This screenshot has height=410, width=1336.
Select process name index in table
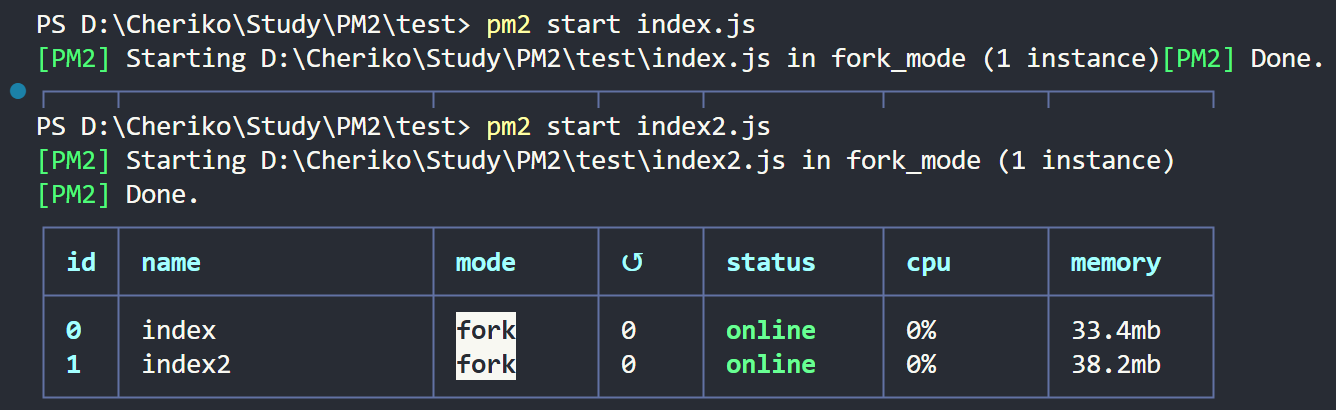coord(179,330)
